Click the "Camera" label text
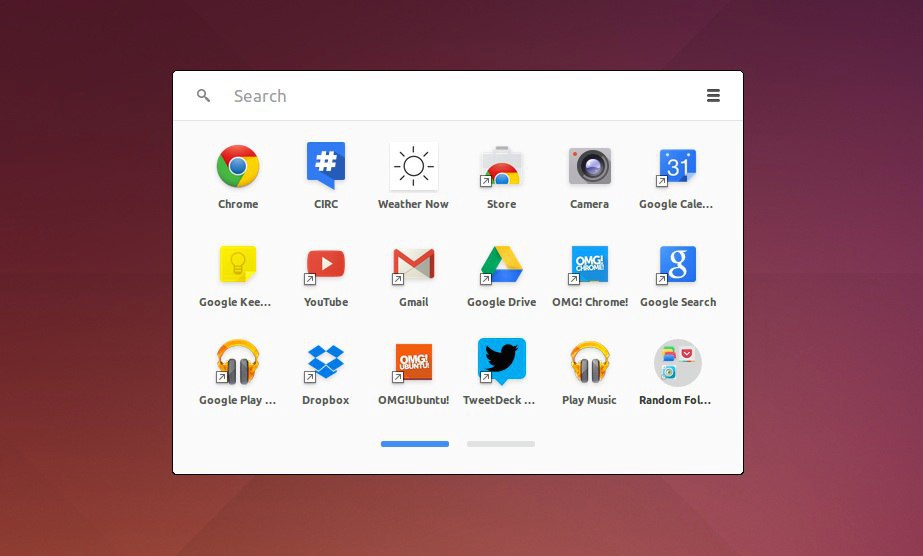 (x=589, y=204)
